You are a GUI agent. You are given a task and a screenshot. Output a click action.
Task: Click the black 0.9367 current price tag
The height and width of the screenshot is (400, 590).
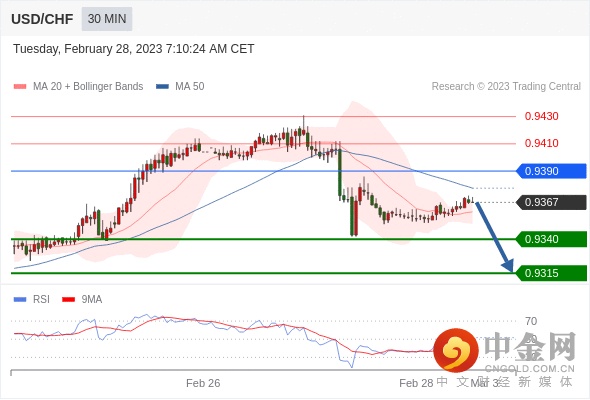pos(551,202)
